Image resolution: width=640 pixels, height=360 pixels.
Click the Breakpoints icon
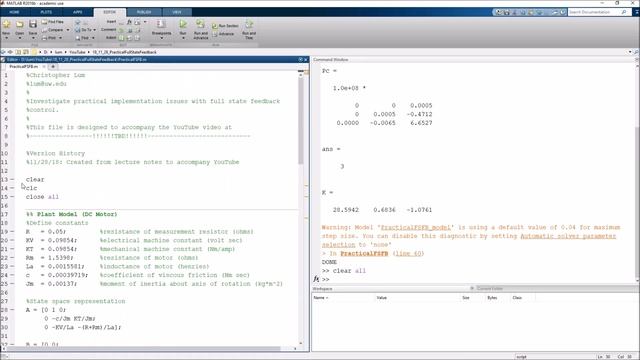[161, 24]
